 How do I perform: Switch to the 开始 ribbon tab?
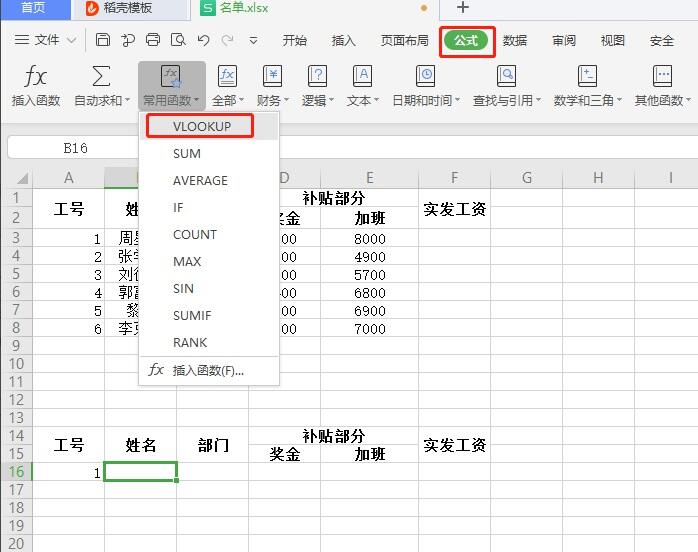point(295,41)
